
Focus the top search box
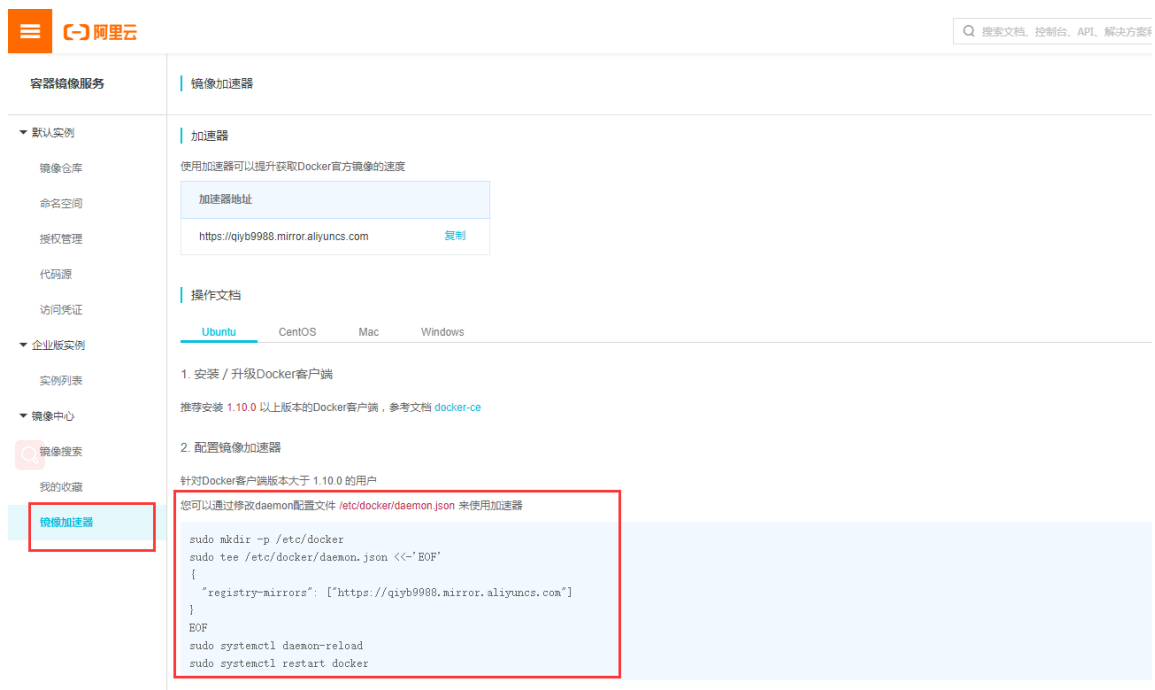[1053, 31]
